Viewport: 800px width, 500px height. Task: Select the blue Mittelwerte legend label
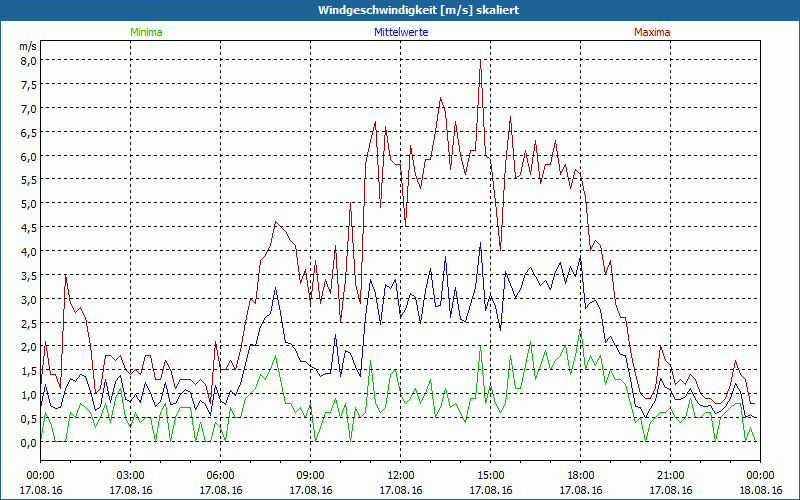pyautogui.click(x=400, y=32)
